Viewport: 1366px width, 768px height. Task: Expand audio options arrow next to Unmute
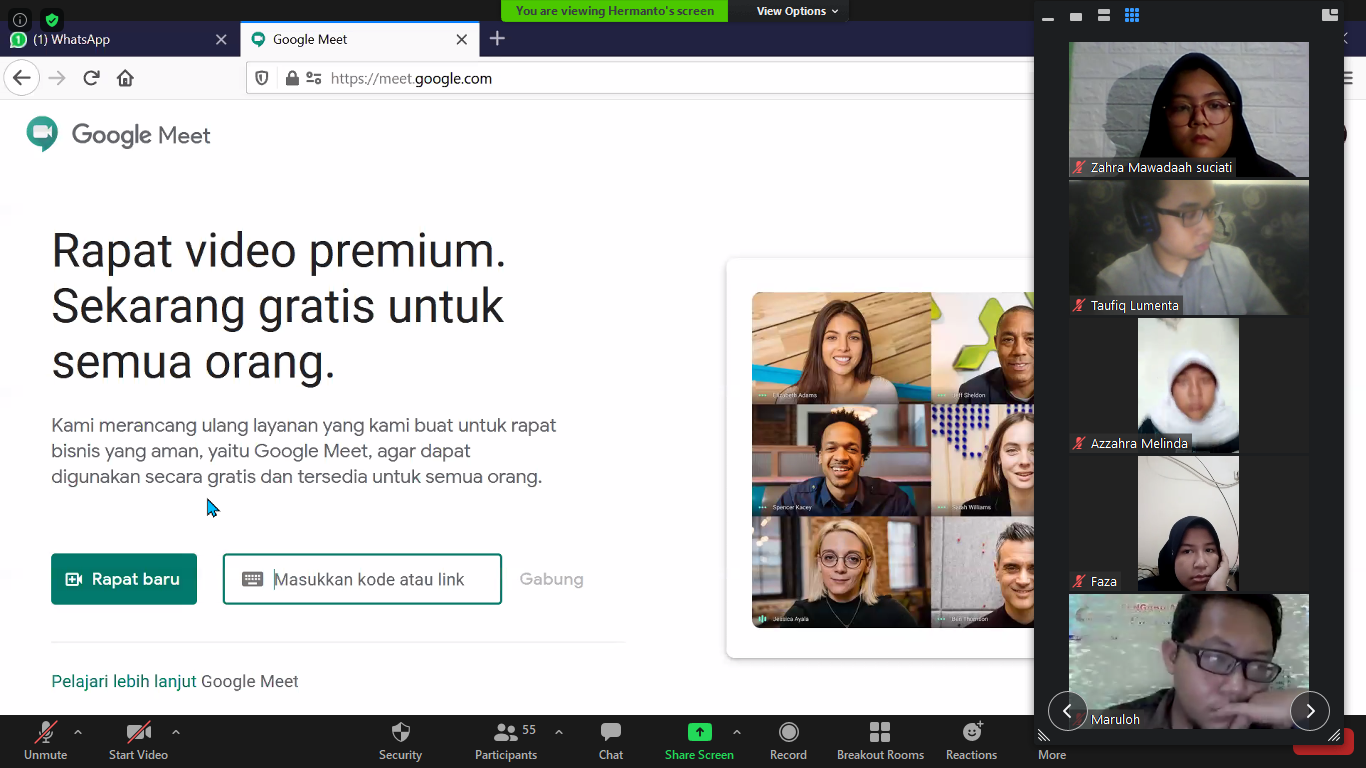click(78, 732)
